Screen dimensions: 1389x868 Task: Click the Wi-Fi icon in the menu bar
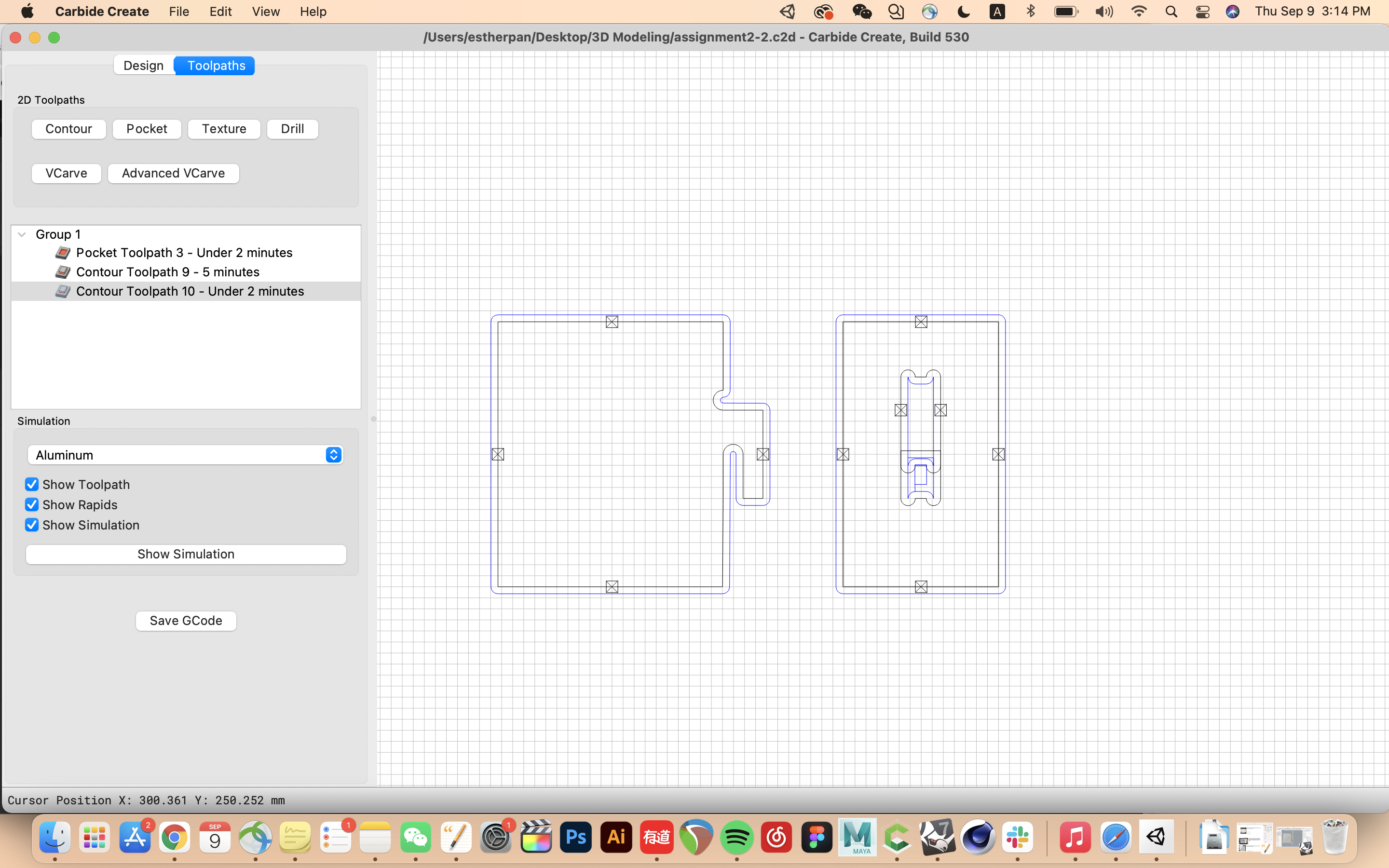[x=1139, y=12]
